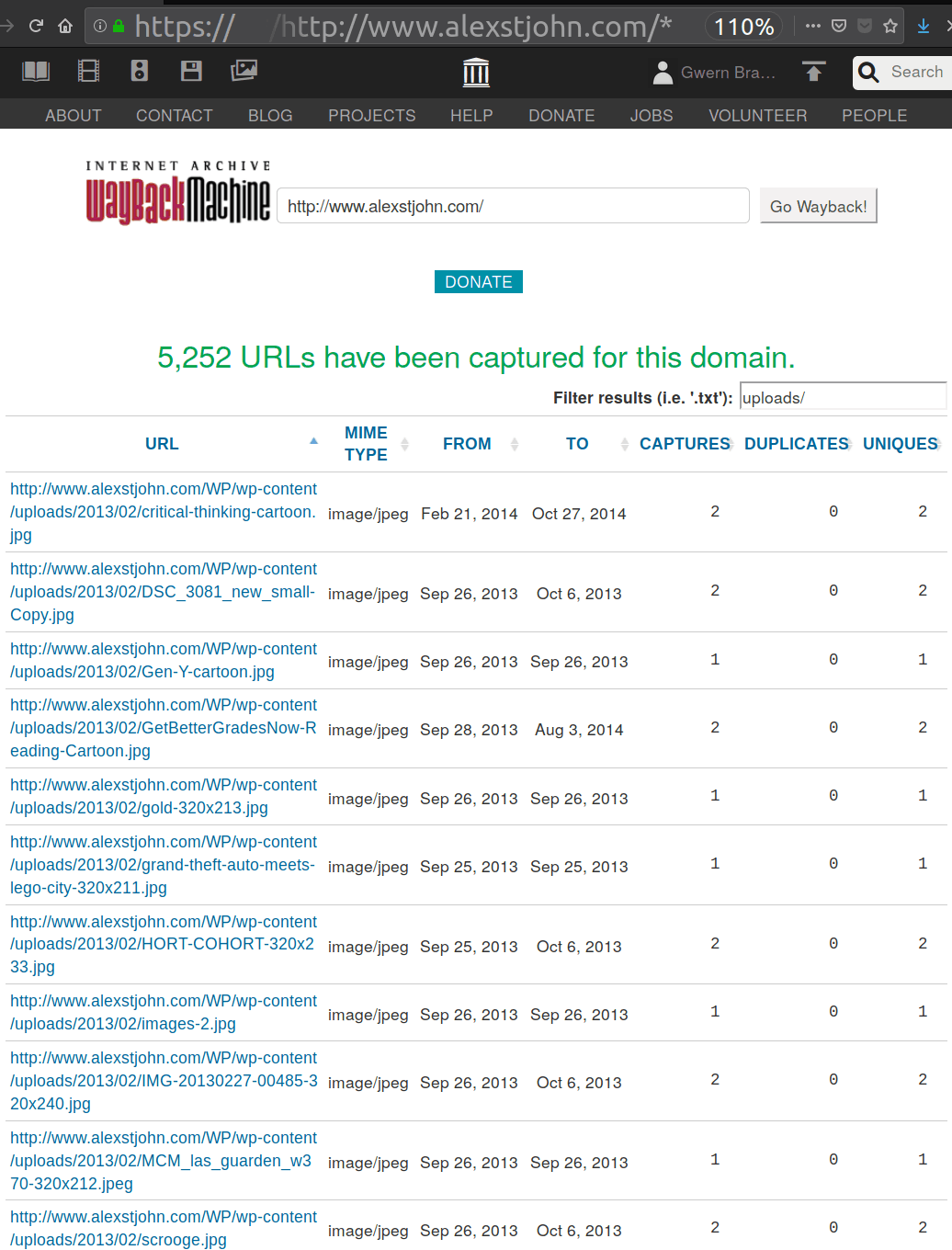Sort the table by CAPTURES
The height and width of the screenshot is (1250, 952).
pyautogui.click(x=685, y=444)
